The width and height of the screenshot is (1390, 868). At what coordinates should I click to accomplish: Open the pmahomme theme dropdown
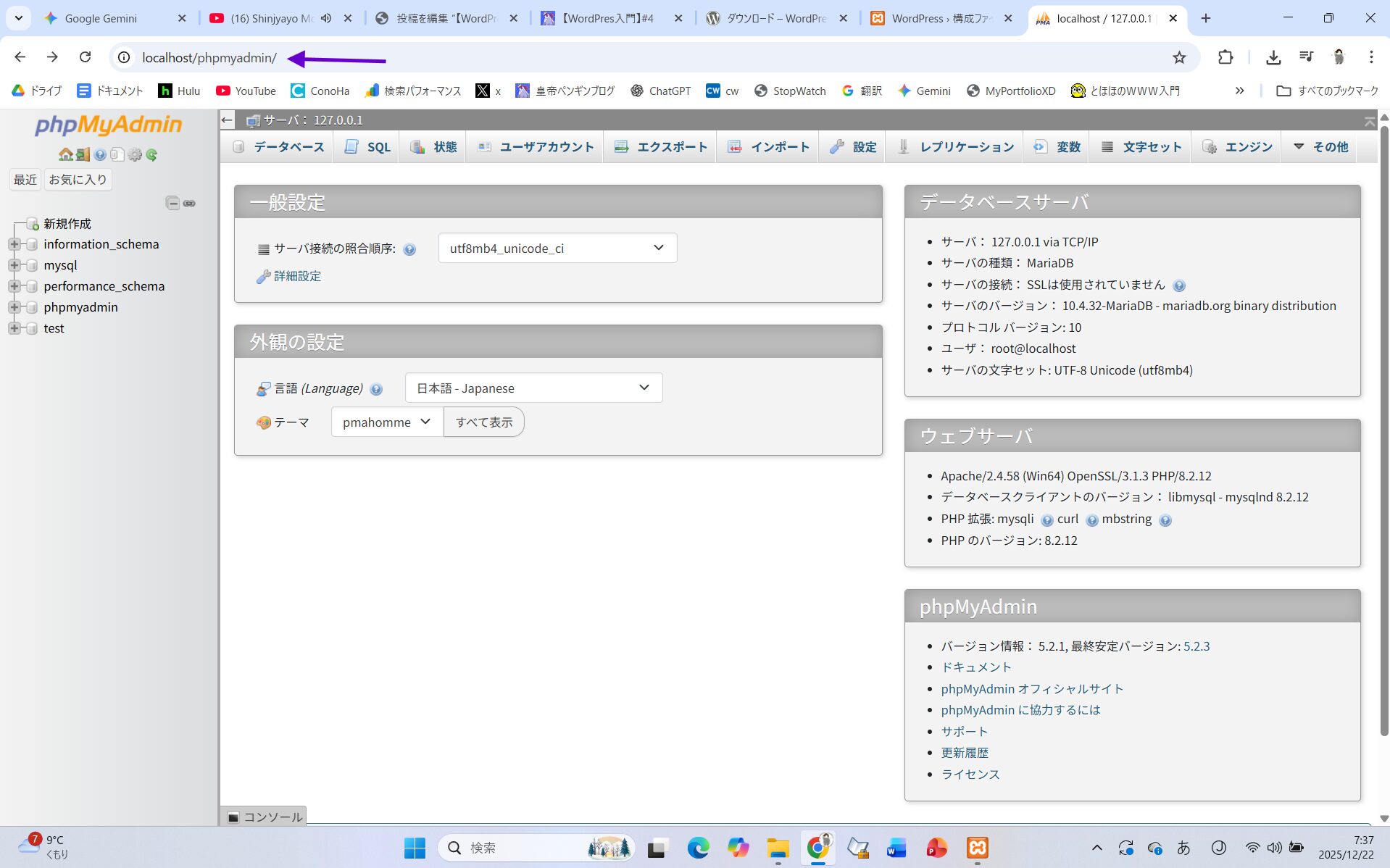click(x=386, y=422)
